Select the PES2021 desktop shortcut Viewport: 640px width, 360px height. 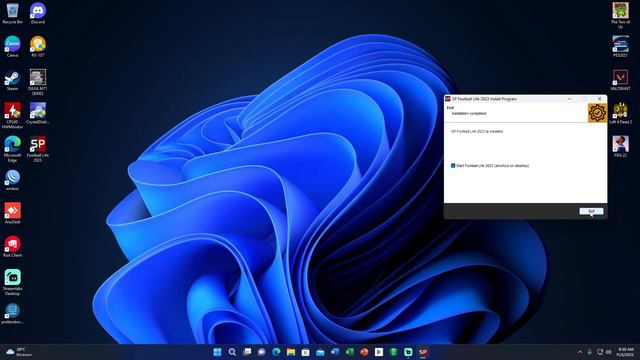pos(620,46)
